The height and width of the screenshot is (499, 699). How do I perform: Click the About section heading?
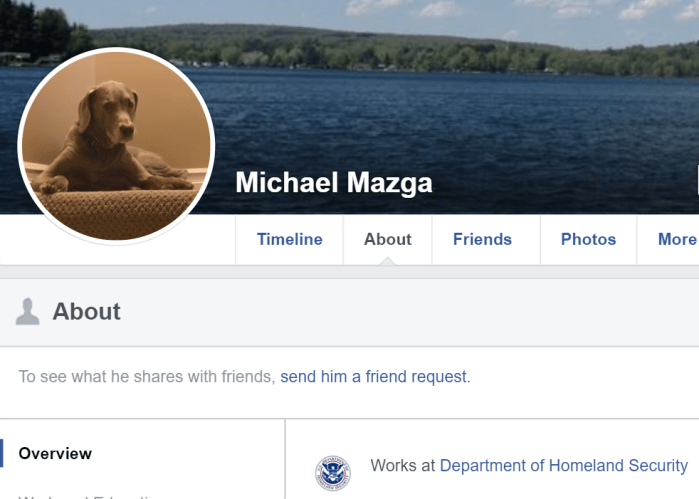(x=87, y=311)
